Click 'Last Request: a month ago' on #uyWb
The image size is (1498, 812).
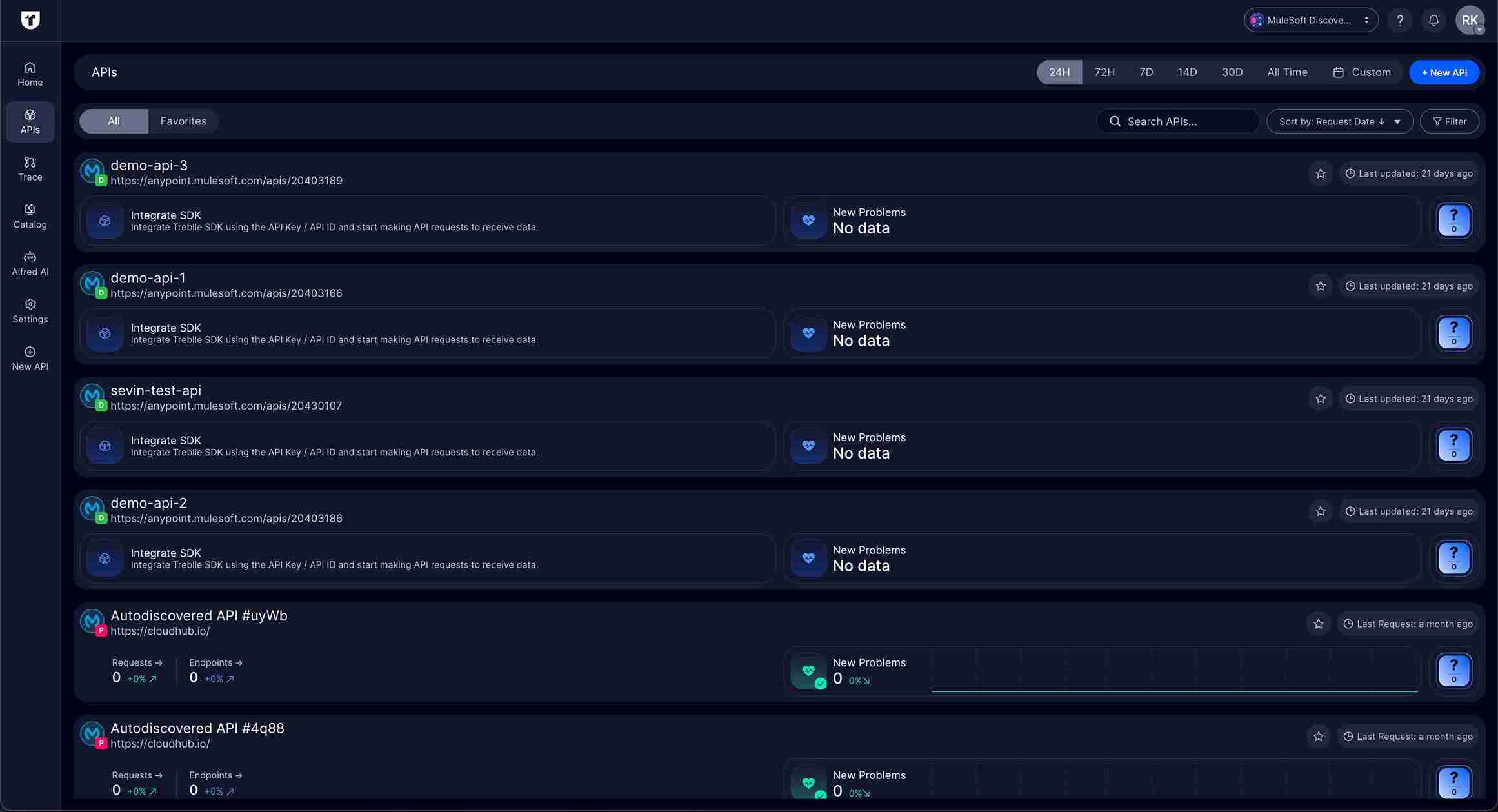[x=1408, y=624]
